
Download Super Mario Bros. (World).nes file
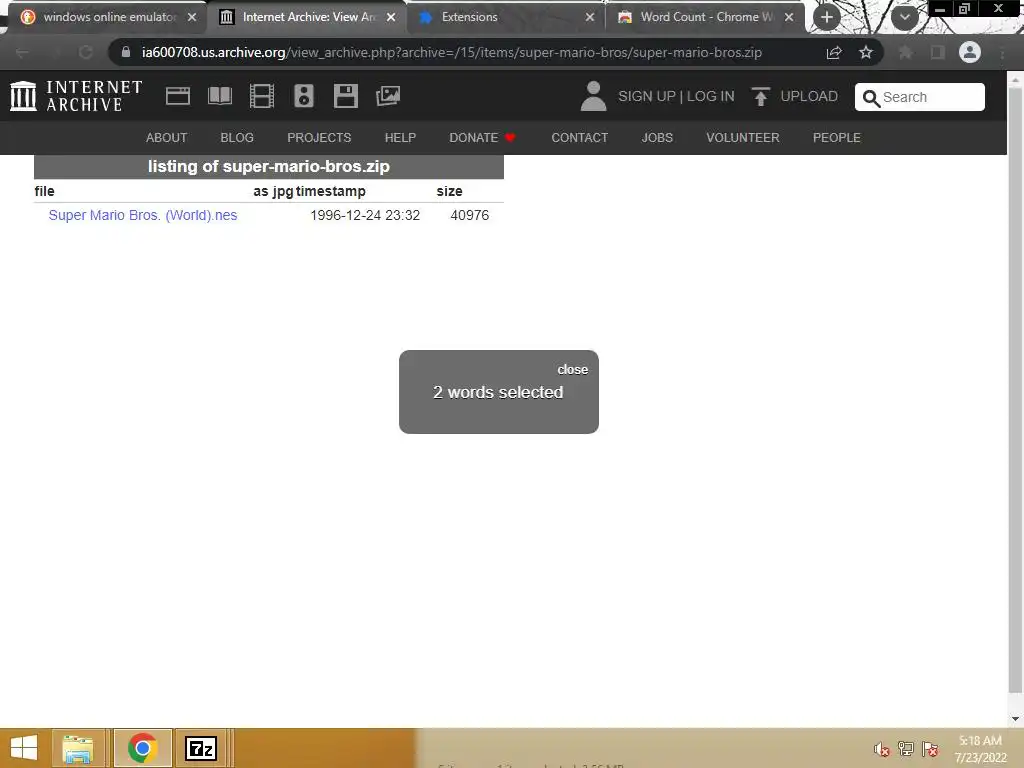point(143,215)
